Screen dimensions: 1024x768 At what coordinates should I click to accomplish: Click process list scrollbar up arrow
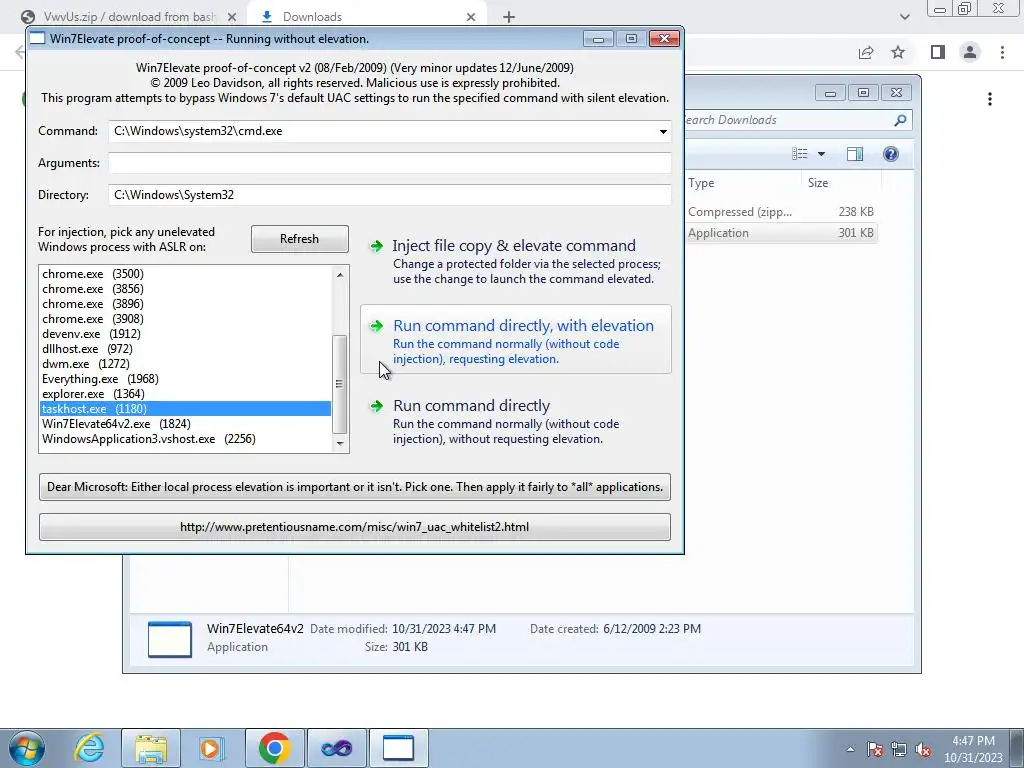tap(340, 275)
